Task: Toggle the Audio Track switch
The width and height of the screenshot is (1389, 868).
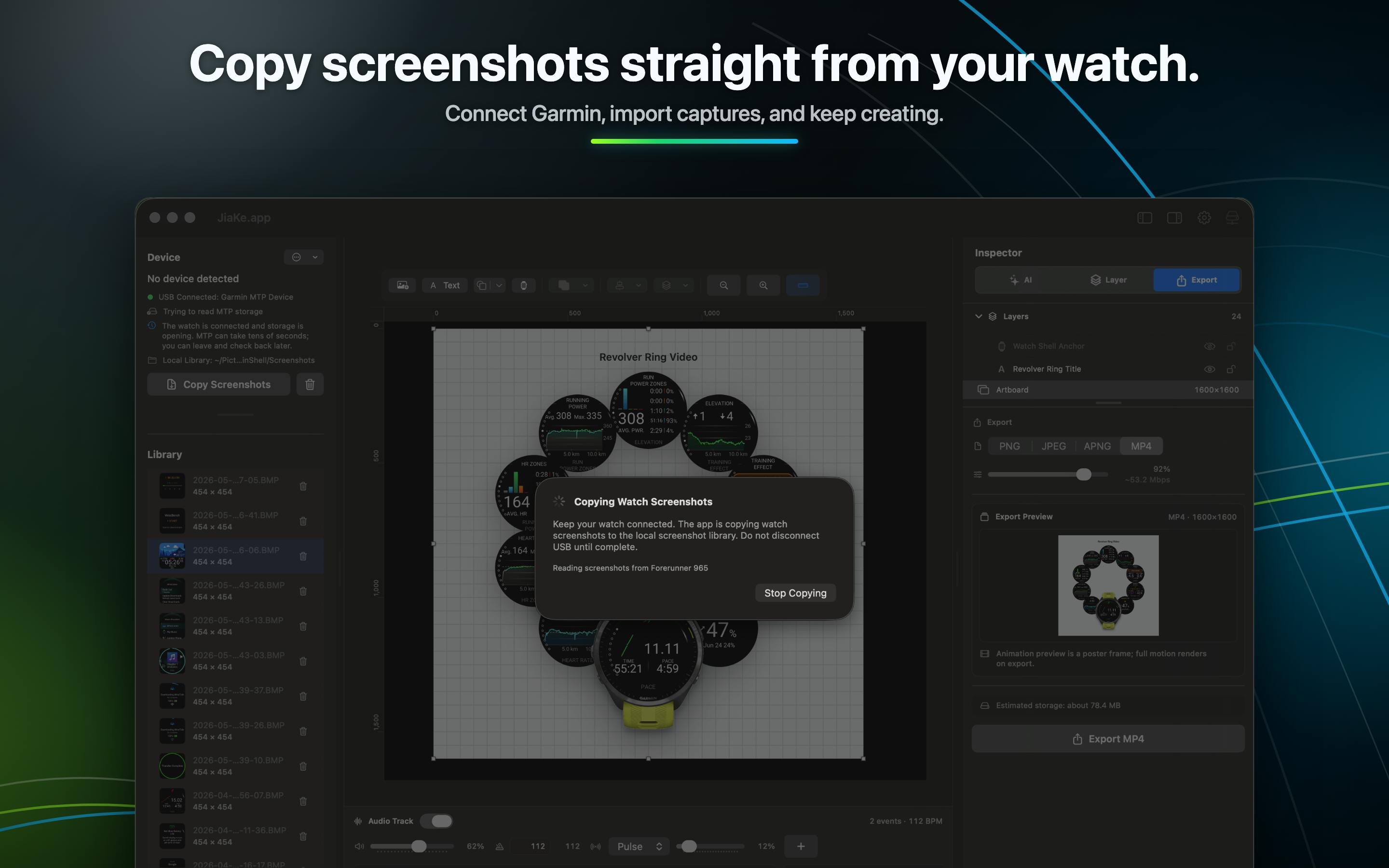Action: pyautogui.click(x=436, y=821)
